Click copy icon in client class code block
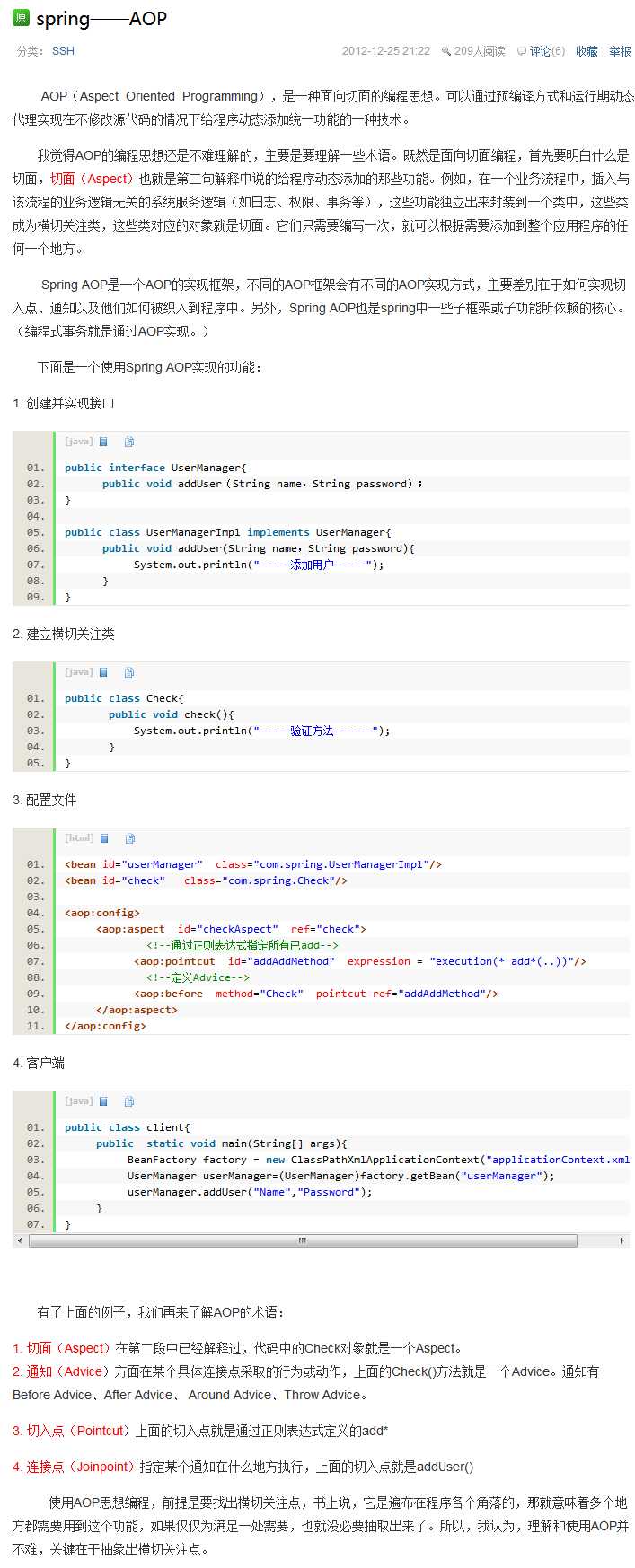635x1568 pixels. [x=129, y=1101]
